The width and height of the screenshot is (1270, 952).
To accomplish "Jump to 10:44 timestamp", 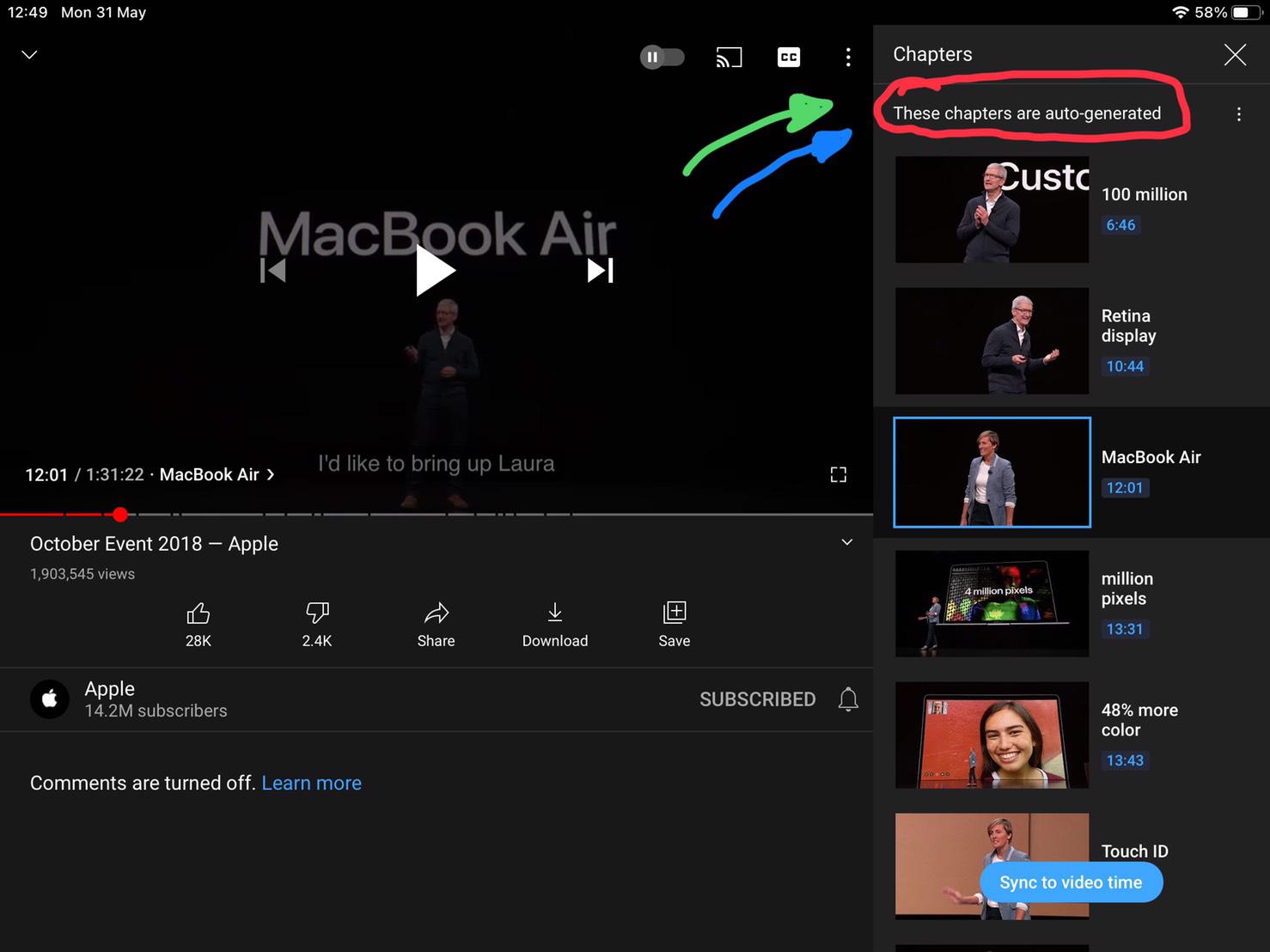I will click(x=1125, y=366).
